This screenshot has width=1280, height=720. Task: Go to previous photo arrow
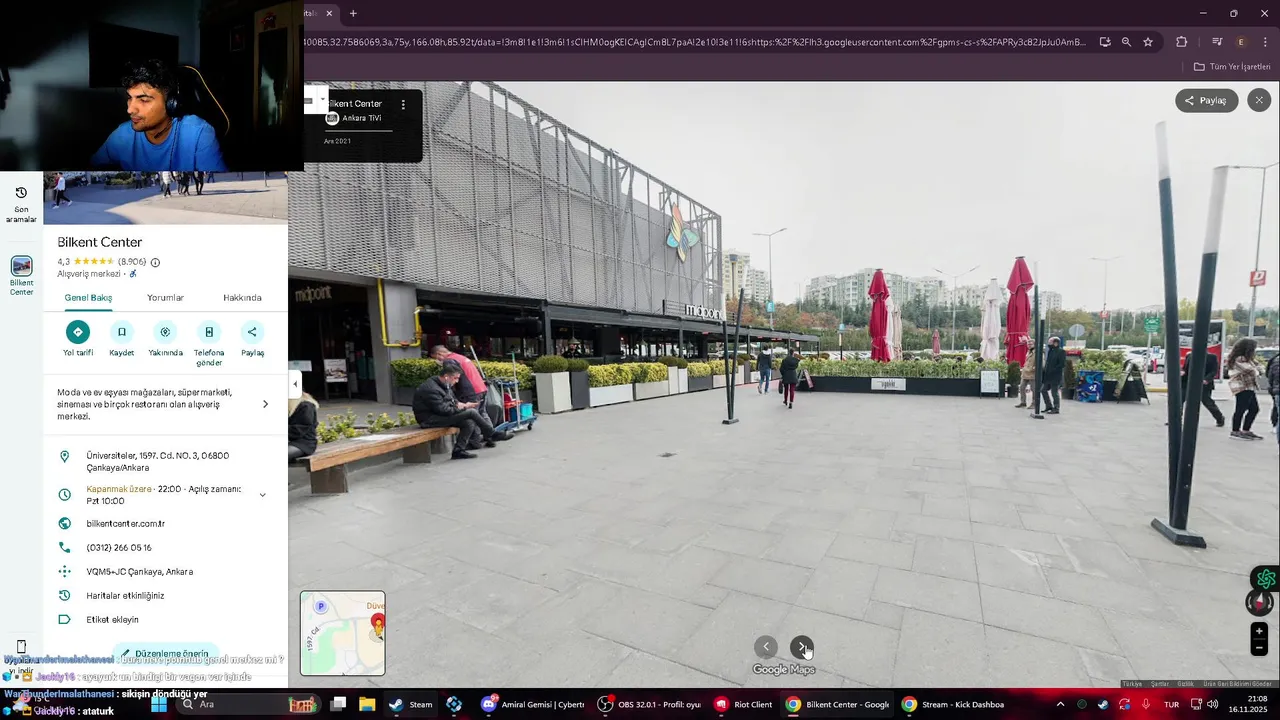[x=766, y=647]
